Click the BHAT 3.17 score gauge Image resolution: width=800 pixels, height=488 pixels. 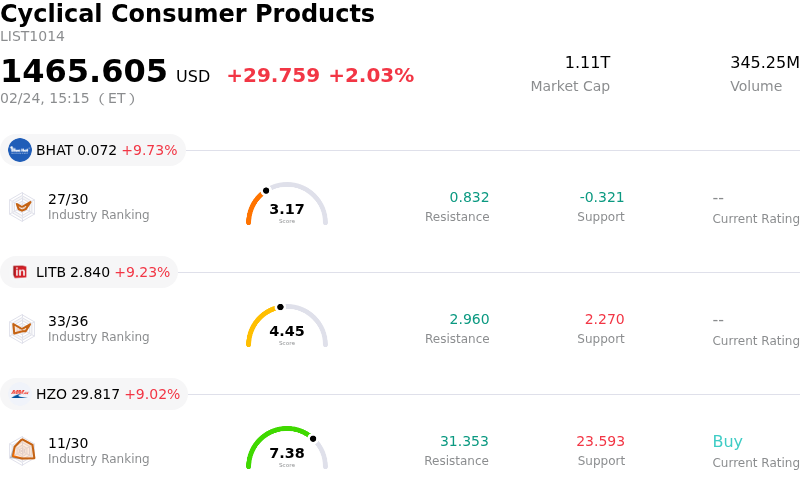click(x=287, y=205)
